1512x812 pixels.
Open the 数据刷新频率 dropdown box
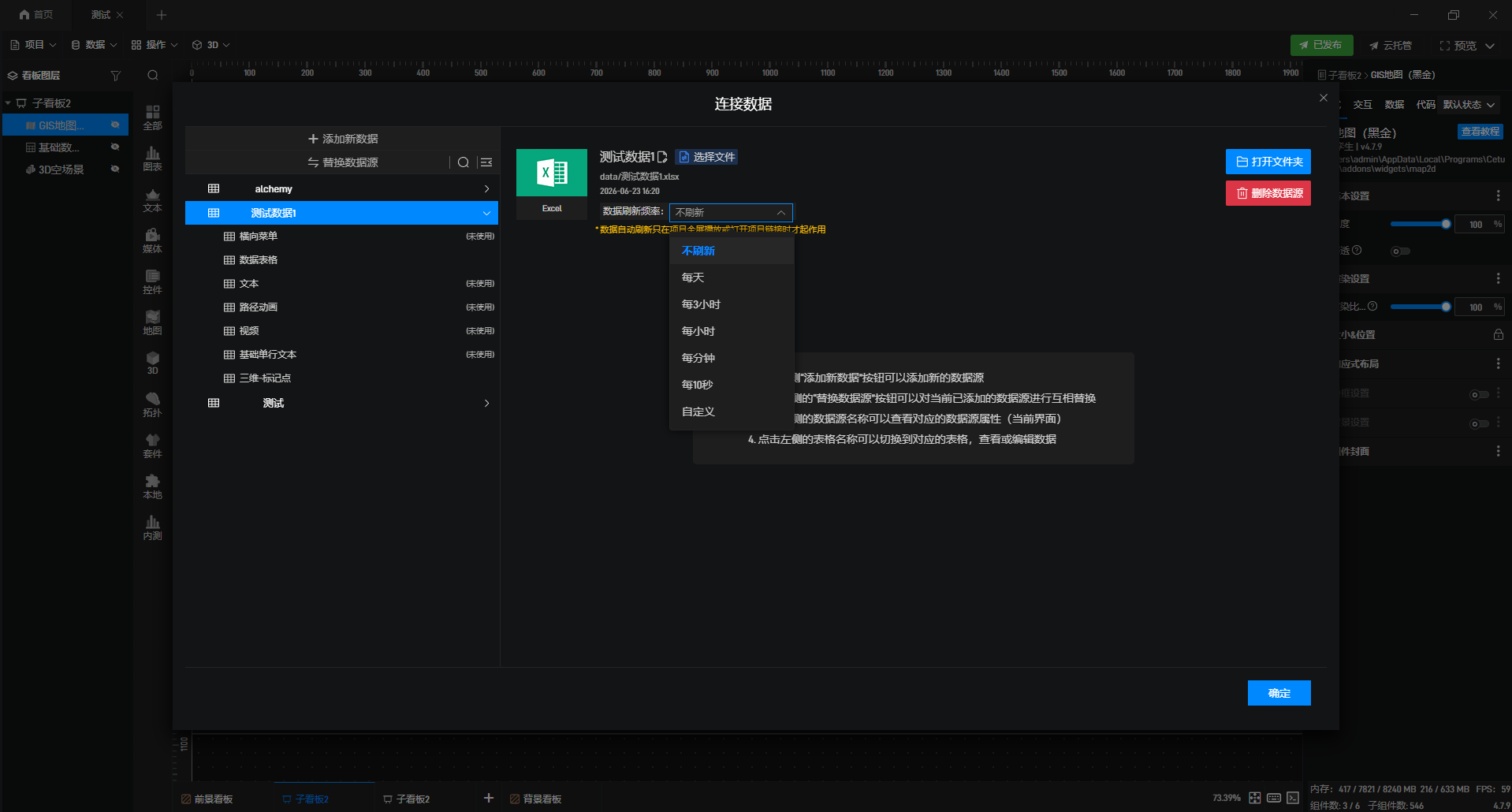tap(731, 212)
